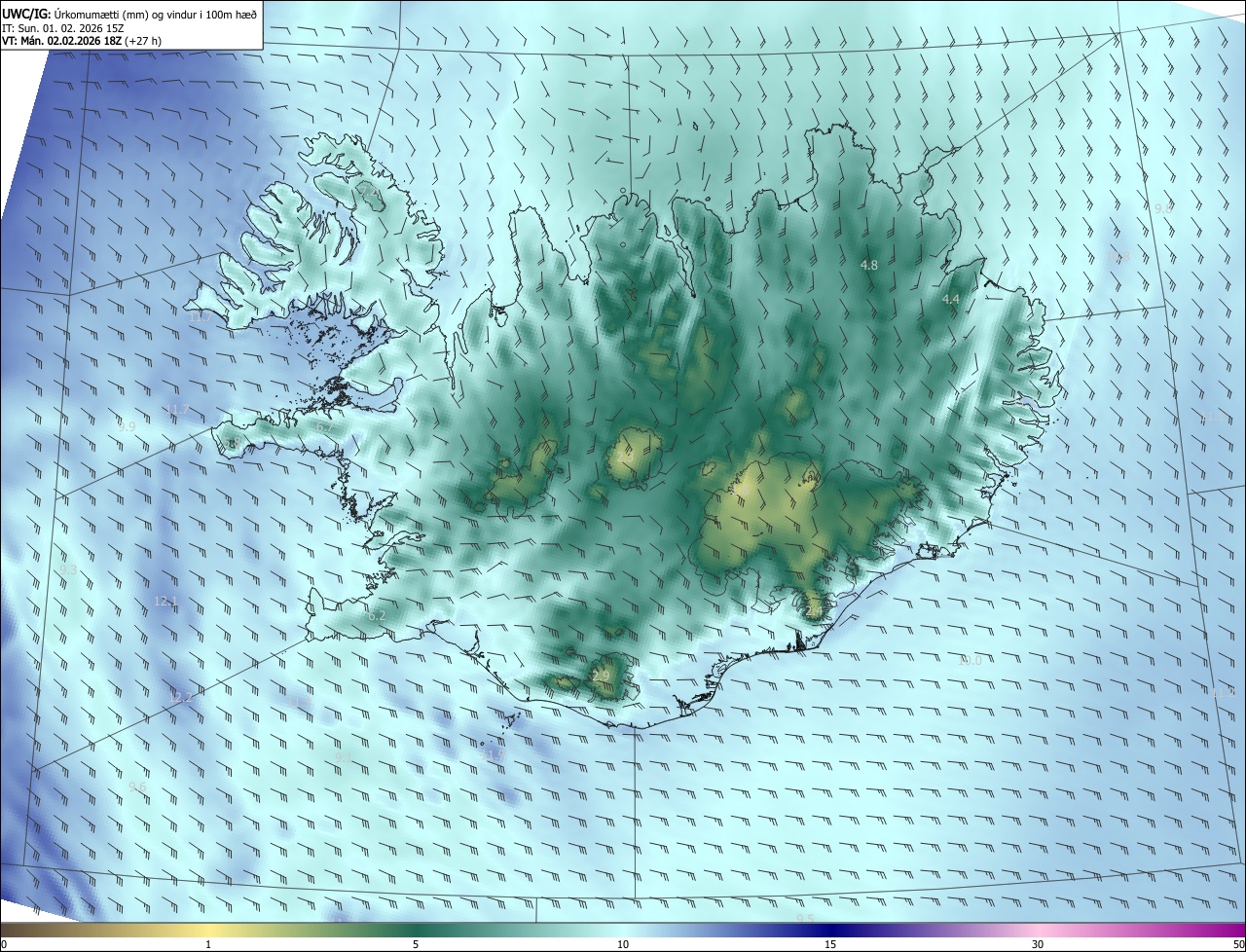Click the legend tick labeled 50

pyautogui.click(x=1238, y=944)
